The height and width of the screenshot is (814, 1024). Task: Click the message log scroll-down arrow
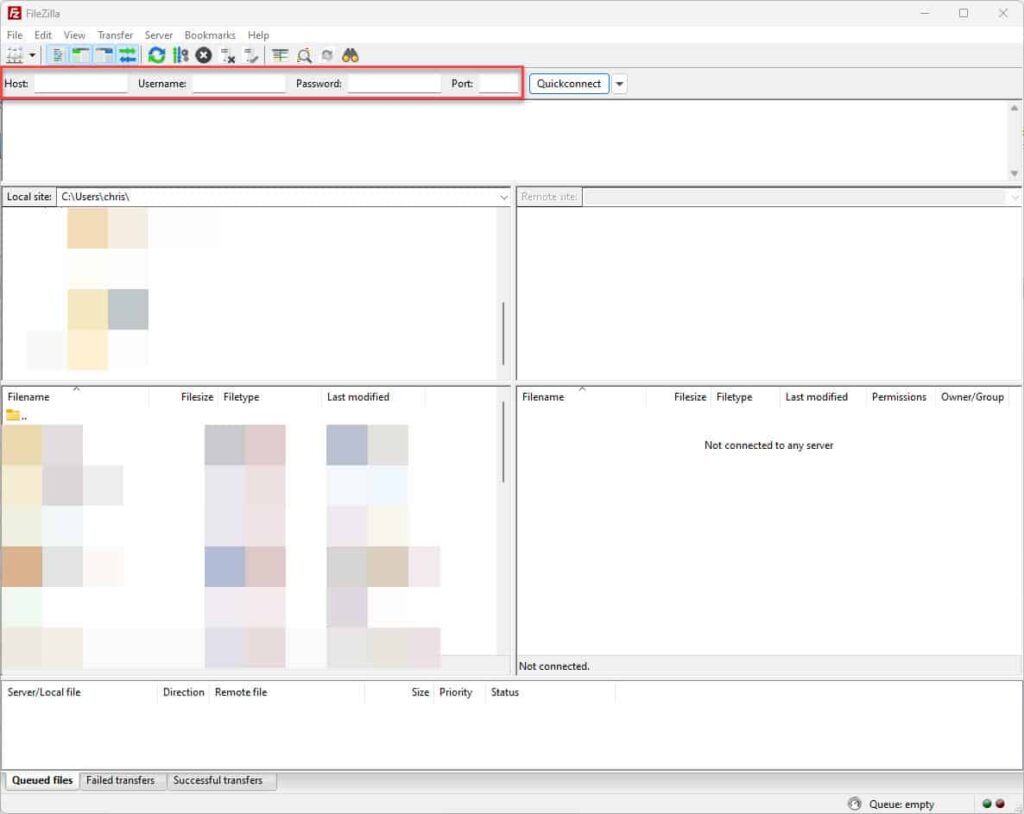[1014, 173]
